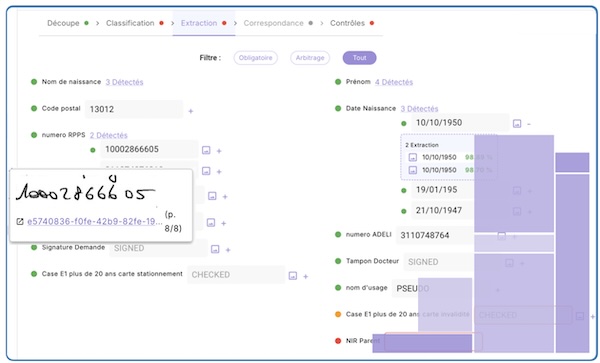Image resolution: width=600 pixels, height=363 pixels.
Task: Expand 4 Détectés for Prénom
Action: coord(394,82)
